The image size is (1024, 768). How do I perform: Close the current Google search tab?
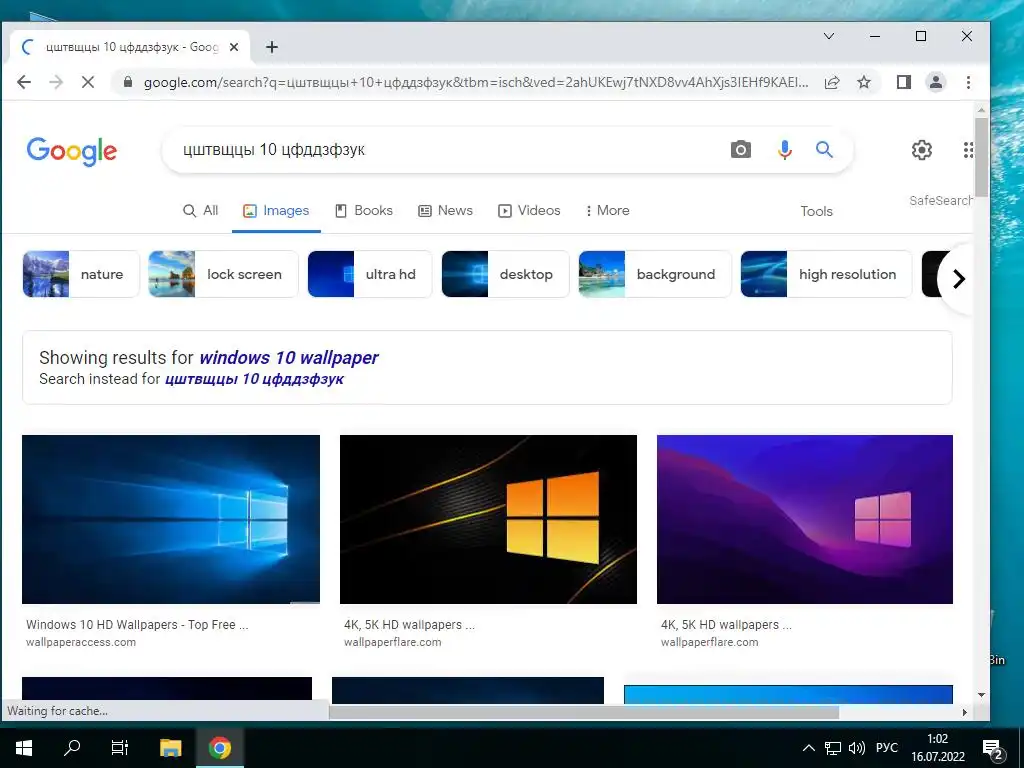tap(234, 47)
